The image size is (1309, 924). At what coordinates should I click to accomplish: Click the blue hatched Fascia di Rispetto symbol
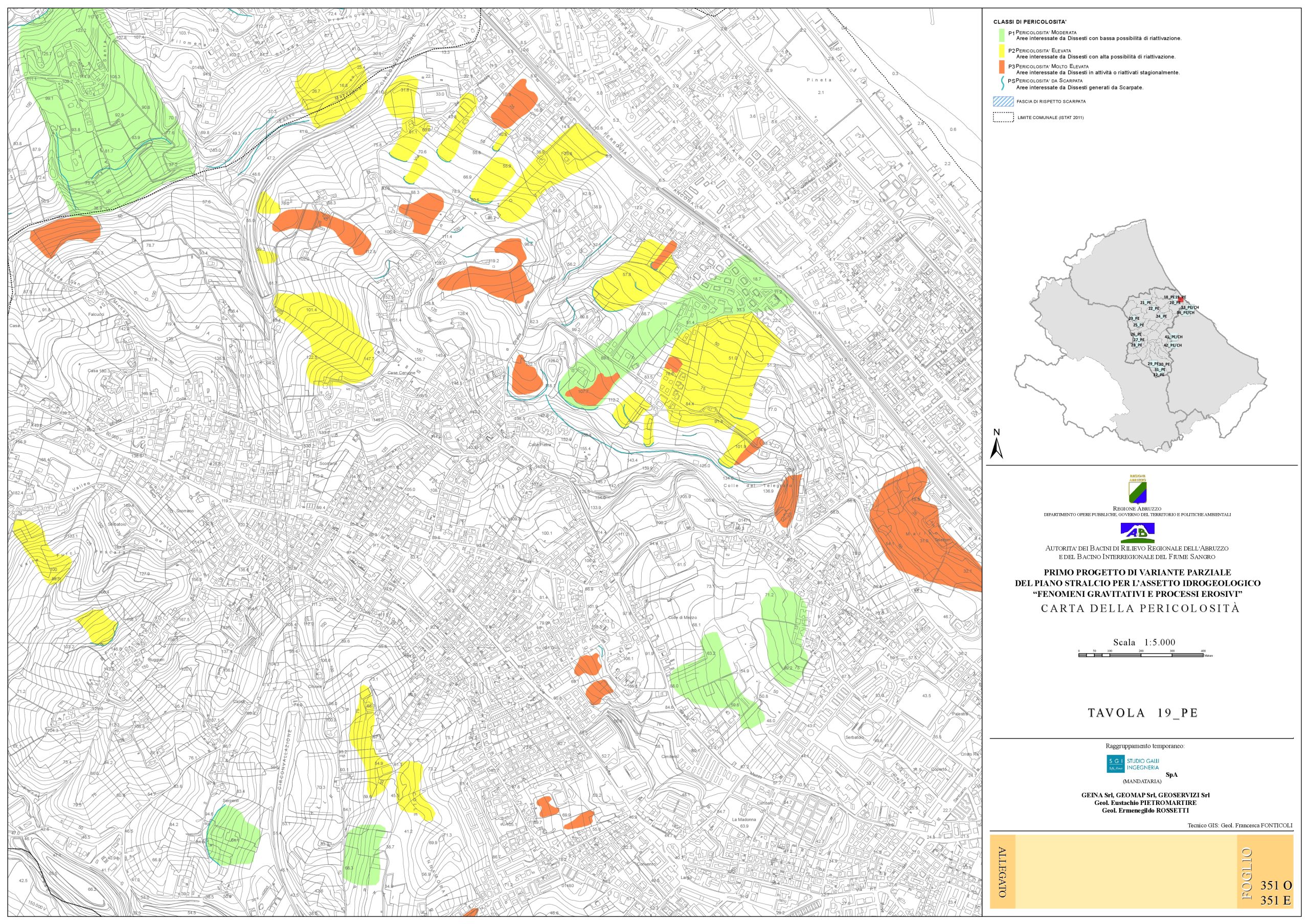point(1003,102)
